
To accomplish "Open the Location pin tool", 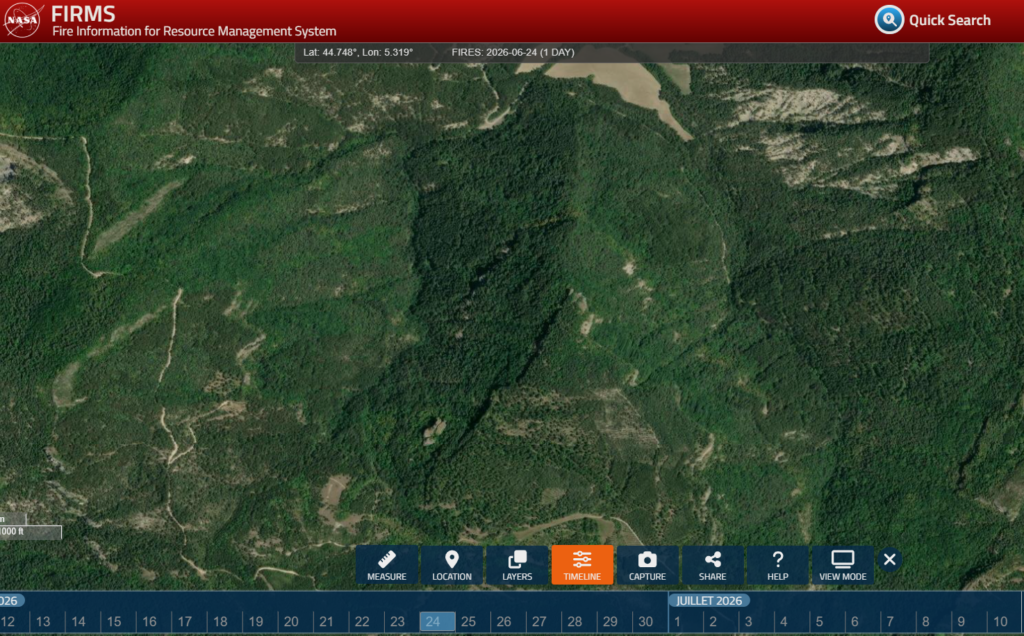I will coord(451,565).
